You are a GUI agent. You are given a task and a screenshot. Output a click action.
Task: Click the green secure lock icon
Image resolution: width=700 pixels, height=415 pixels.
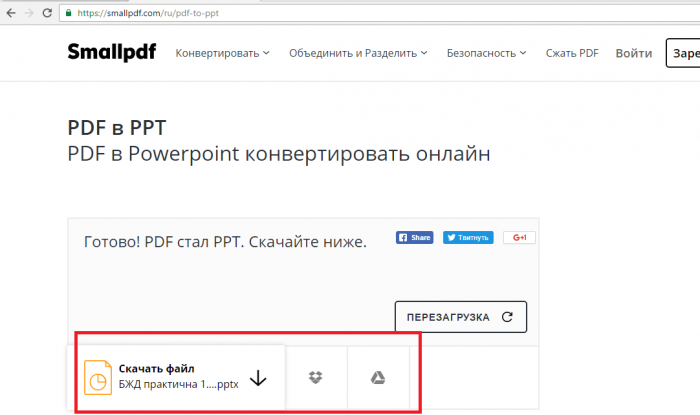[x=67, y=14]
